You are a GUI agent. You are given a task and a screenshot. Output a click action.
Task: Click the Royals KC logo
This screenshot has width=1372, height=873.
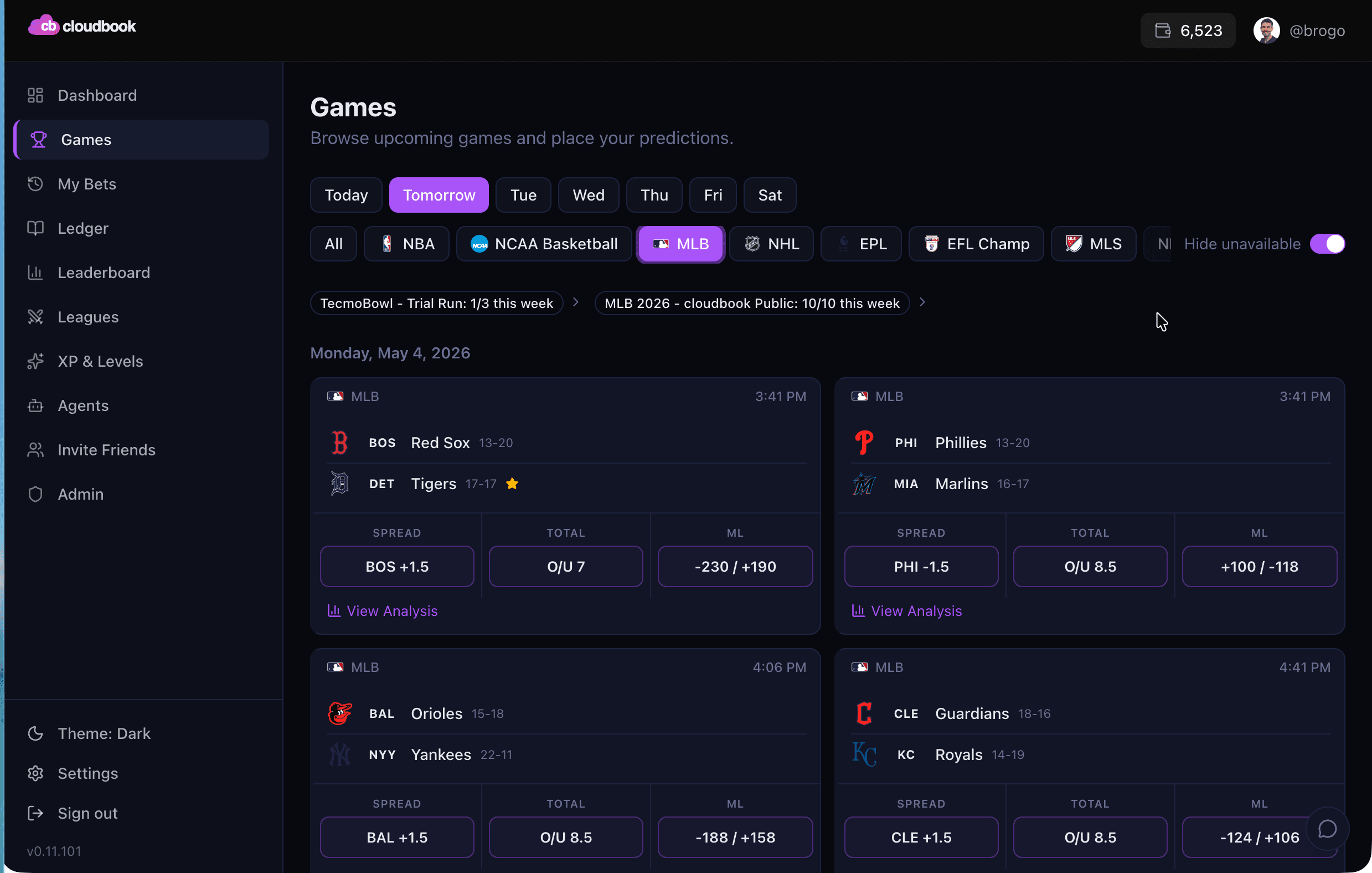(864, 754)
